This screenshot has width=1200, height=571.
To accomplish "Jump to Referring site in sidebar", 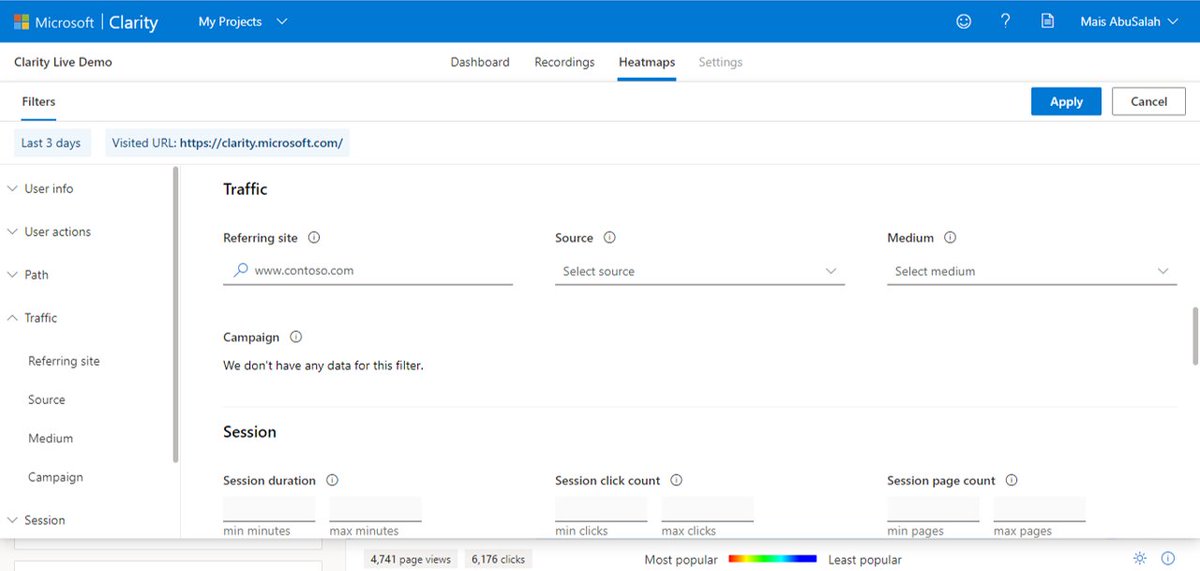I will (64, 361).
